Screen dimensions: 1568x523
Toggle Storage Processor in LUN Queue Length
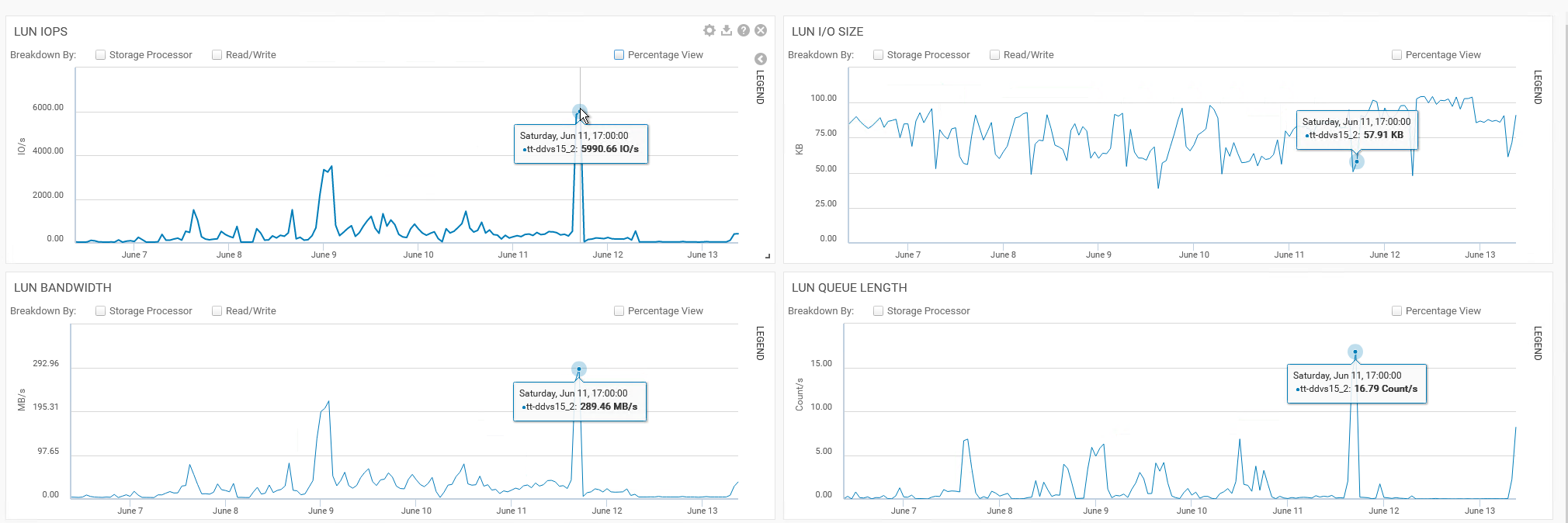[x=879, y=311]
